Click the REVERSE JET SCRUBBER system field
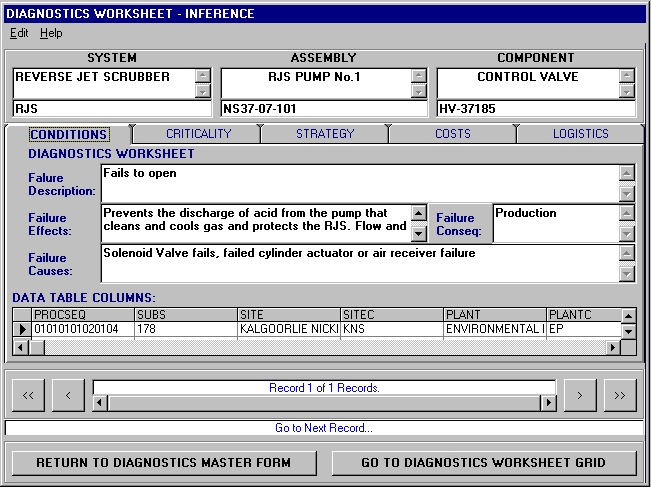Viewport: 651px width, 487px height. point(104,83)
